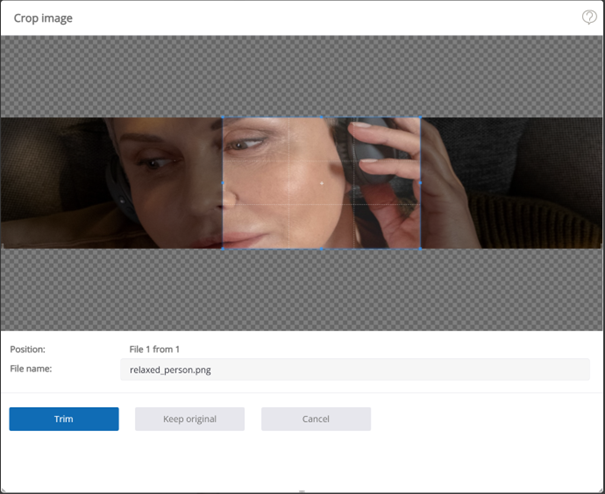Screen dimensions: 605x494
Task: Click the bottom-left crop handle
Action: point(222,248)
